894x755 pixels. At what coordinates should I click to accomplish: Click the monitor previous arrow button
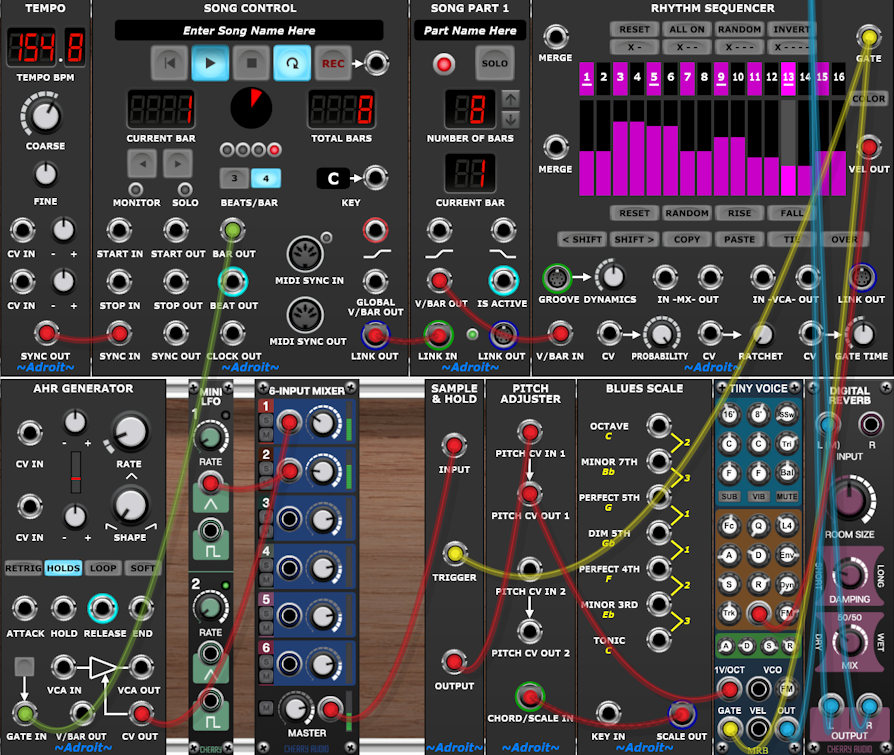tap(143, 164)
